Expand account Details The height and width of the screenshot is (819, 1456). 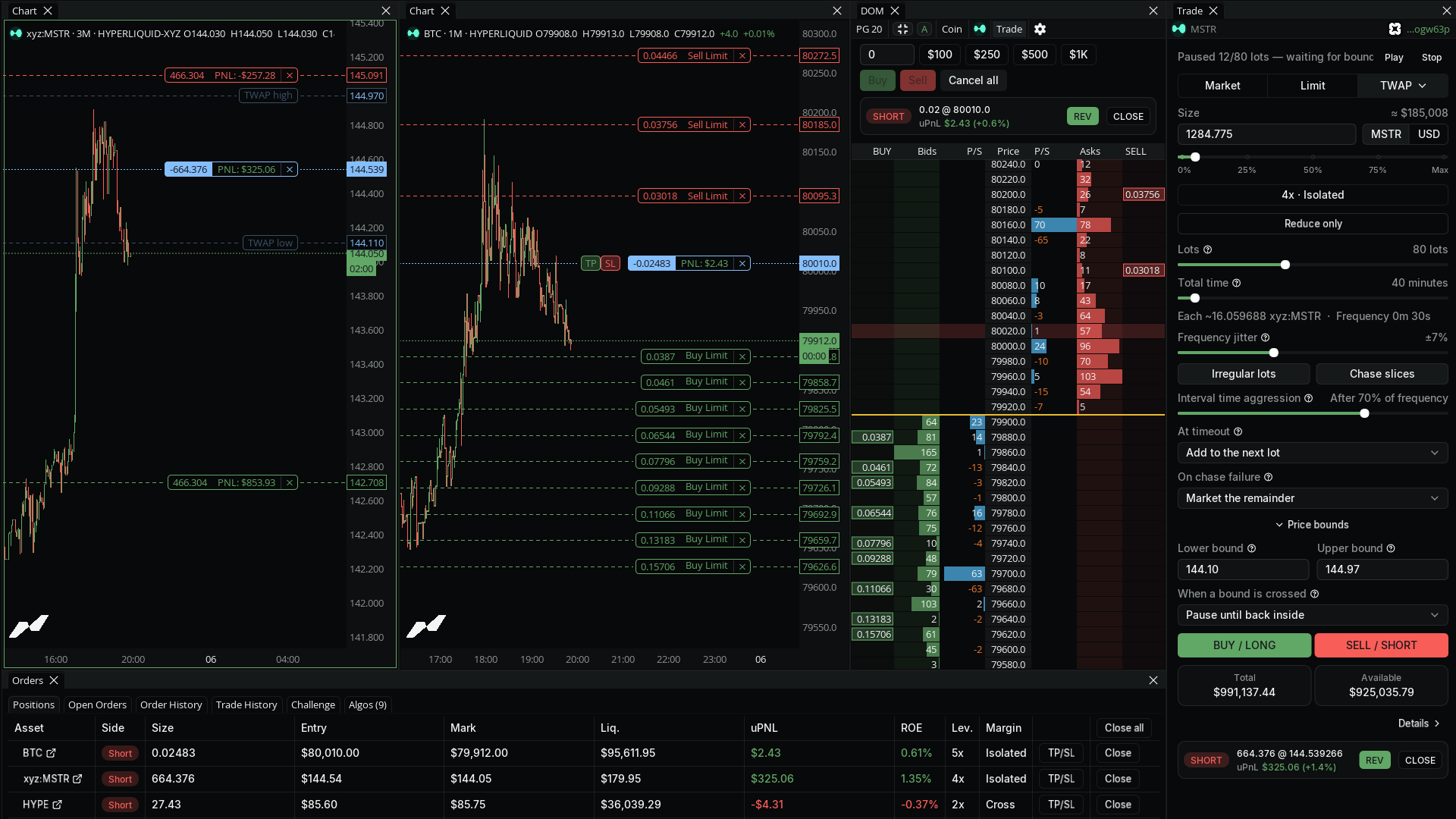pyautogui.click(x=1419, y=723)
